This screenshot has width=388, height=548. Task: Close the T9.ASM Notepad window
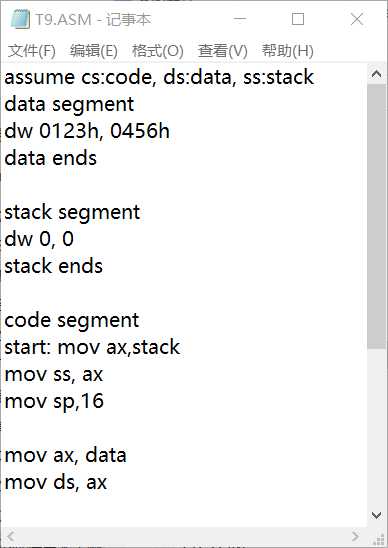(x=357, y=19)
